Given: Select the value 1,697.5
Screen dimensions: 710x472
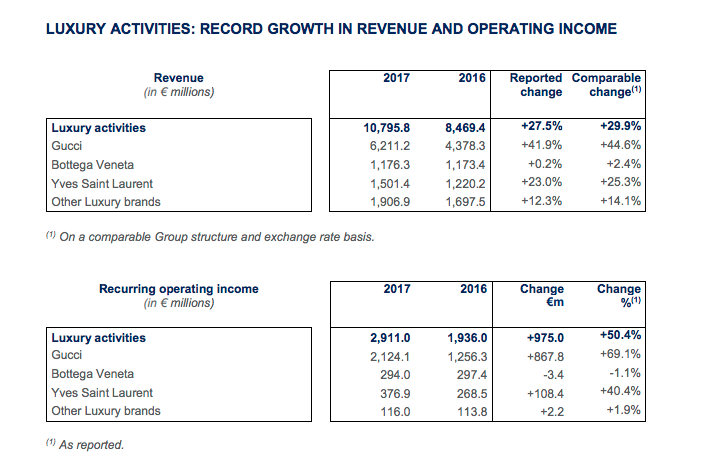Looking at the screenshot, I should point(465,202).
